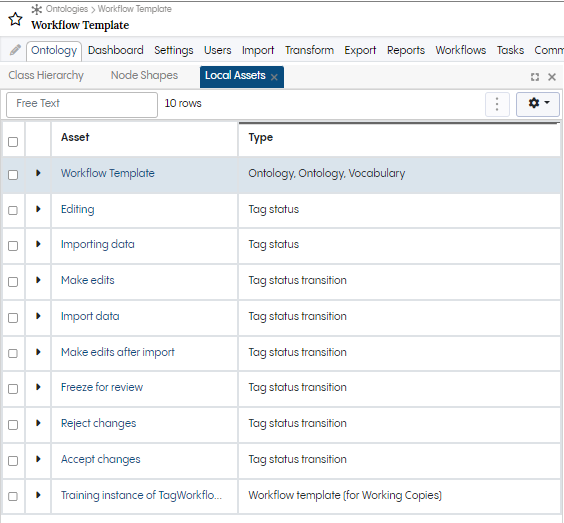This screenshot has width=564, height=523.
Task: Toggle the select-all header checkbox
Action: (13, 142)
